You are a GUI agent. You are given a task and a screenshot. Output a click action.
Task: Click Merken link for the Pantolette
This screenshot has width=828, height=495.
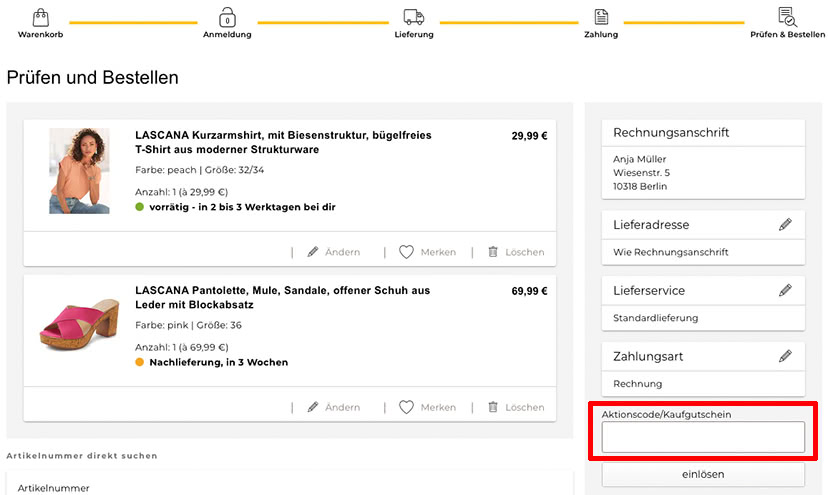(438, 407)
